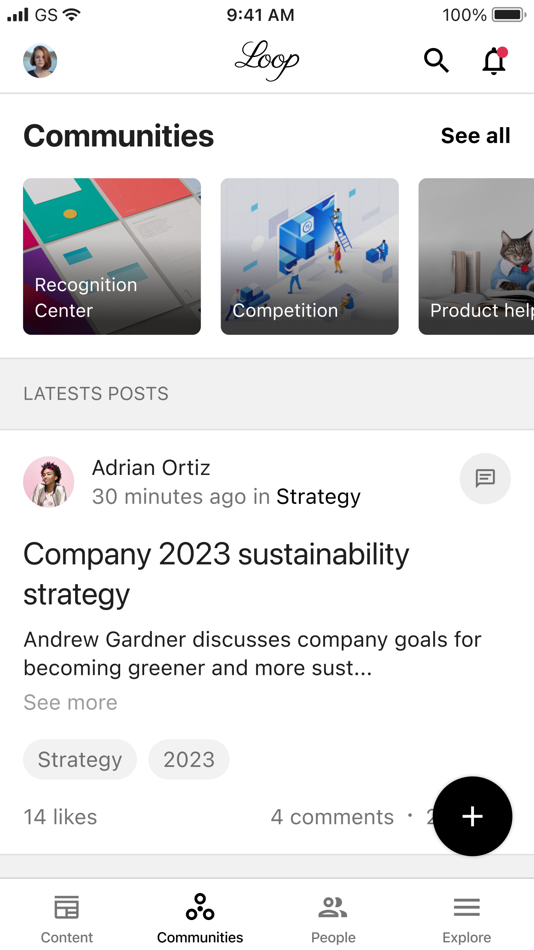View the 4 comments link

(332, 817)
